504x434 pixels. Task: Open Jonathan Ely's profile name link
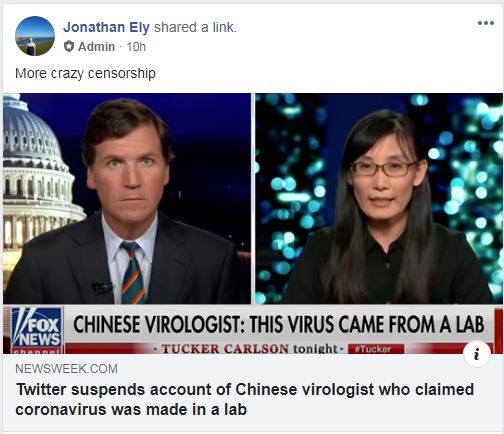[106, 27]
